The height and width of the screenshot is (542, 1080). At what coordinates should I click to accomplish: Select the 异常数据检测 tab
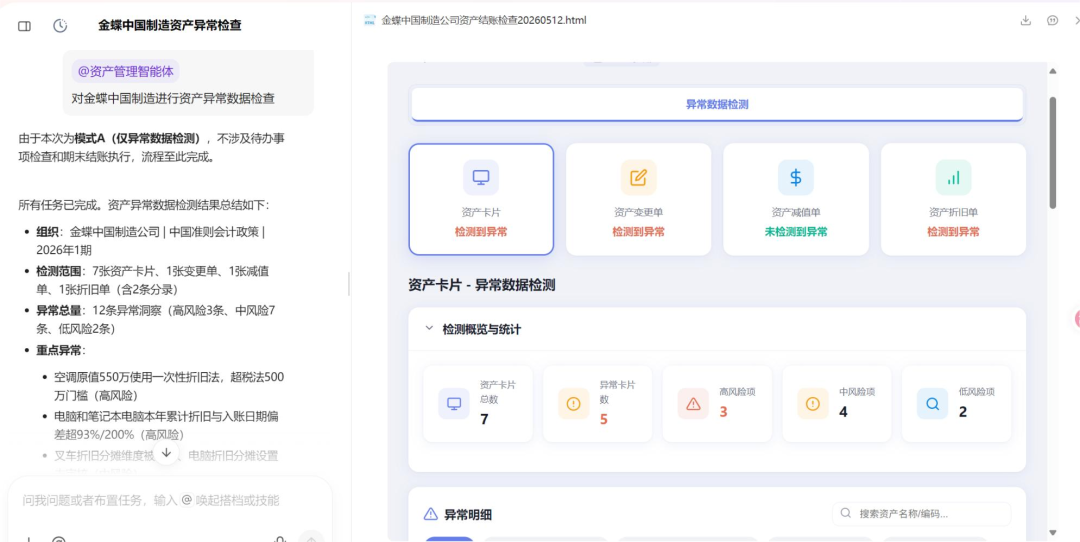tap(717, 105)
